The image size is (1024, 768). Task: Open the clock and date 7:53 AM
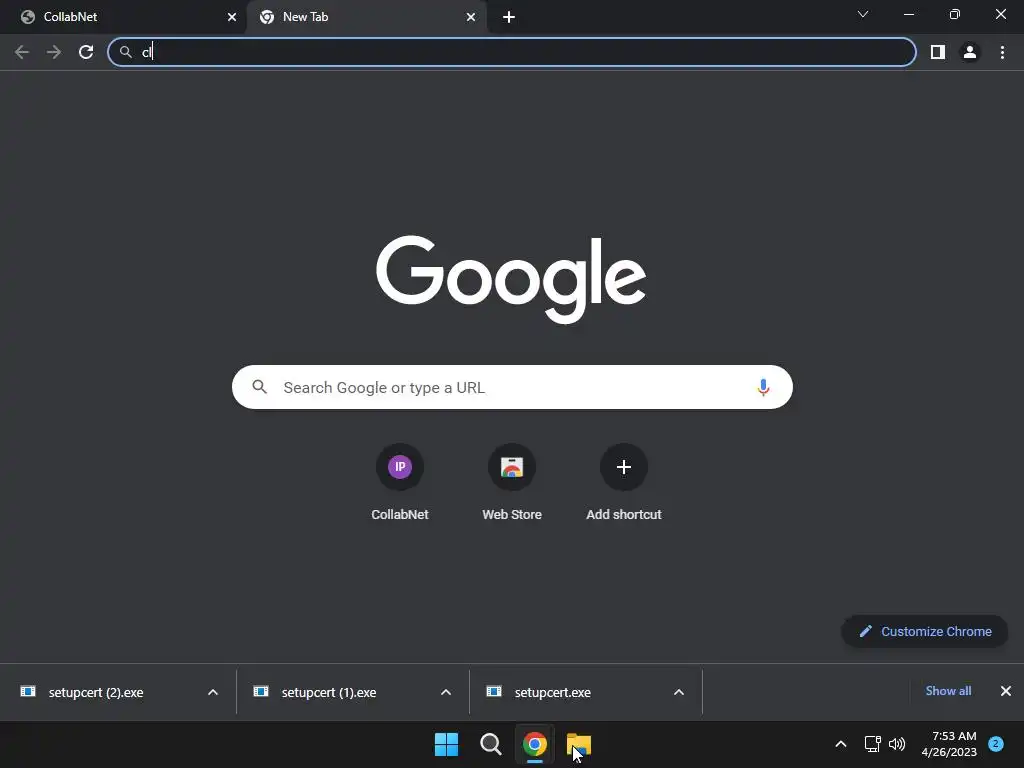tap(949, 744)
